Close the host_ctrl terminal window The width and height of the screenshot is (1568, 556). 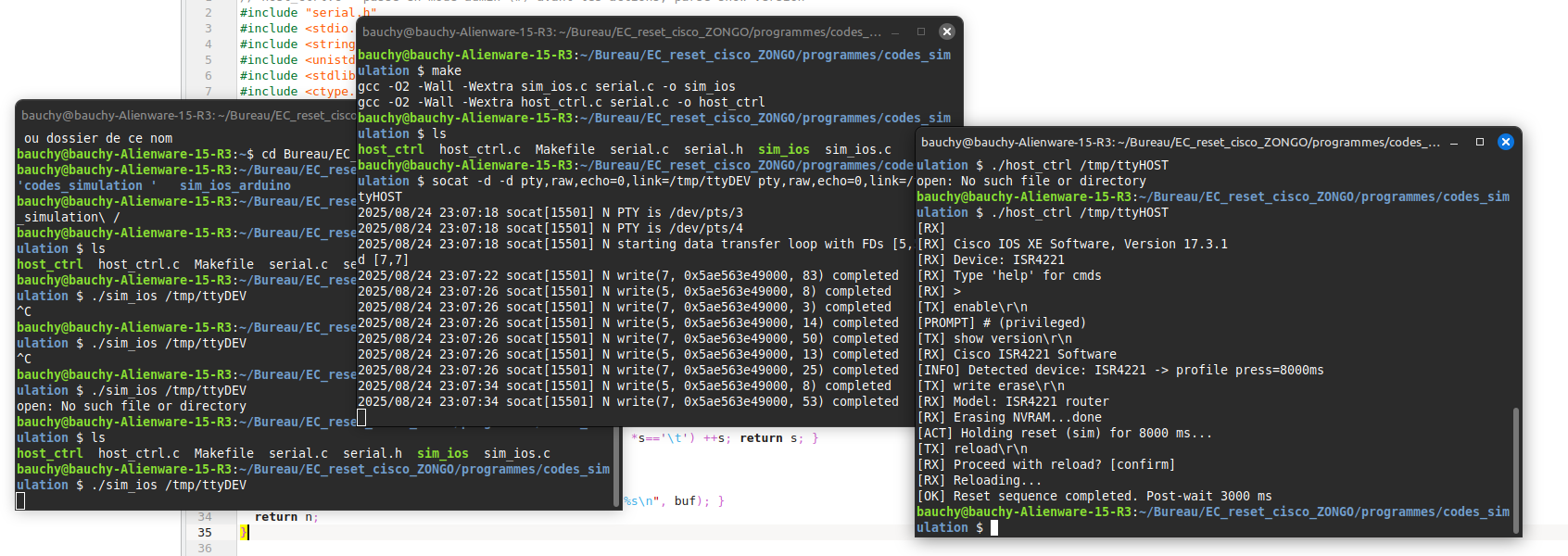tap(1506, 142)
